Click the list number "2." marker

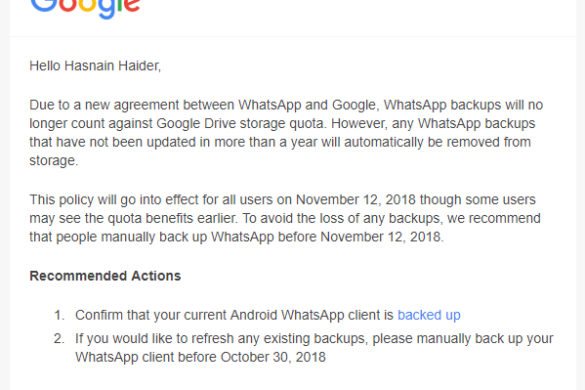59,338
